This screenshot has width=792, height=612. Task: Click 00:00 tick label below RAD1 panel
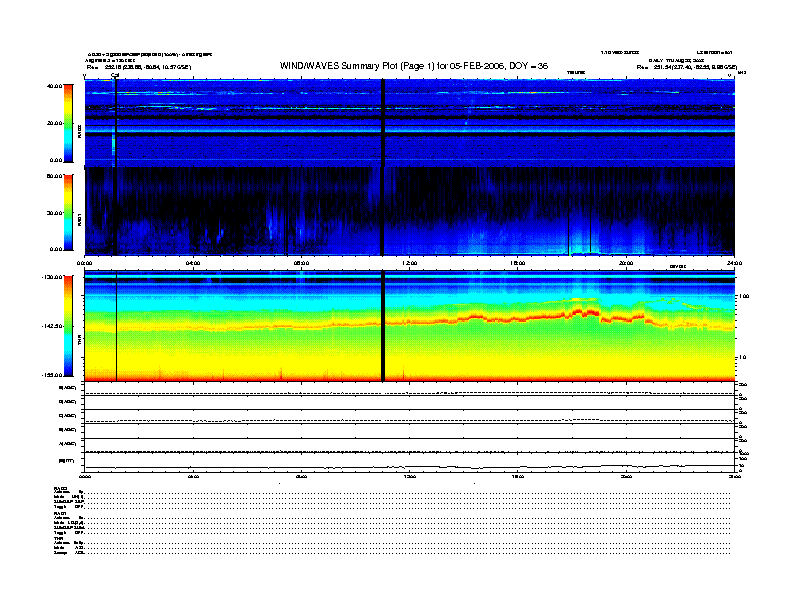pos(84,263)
